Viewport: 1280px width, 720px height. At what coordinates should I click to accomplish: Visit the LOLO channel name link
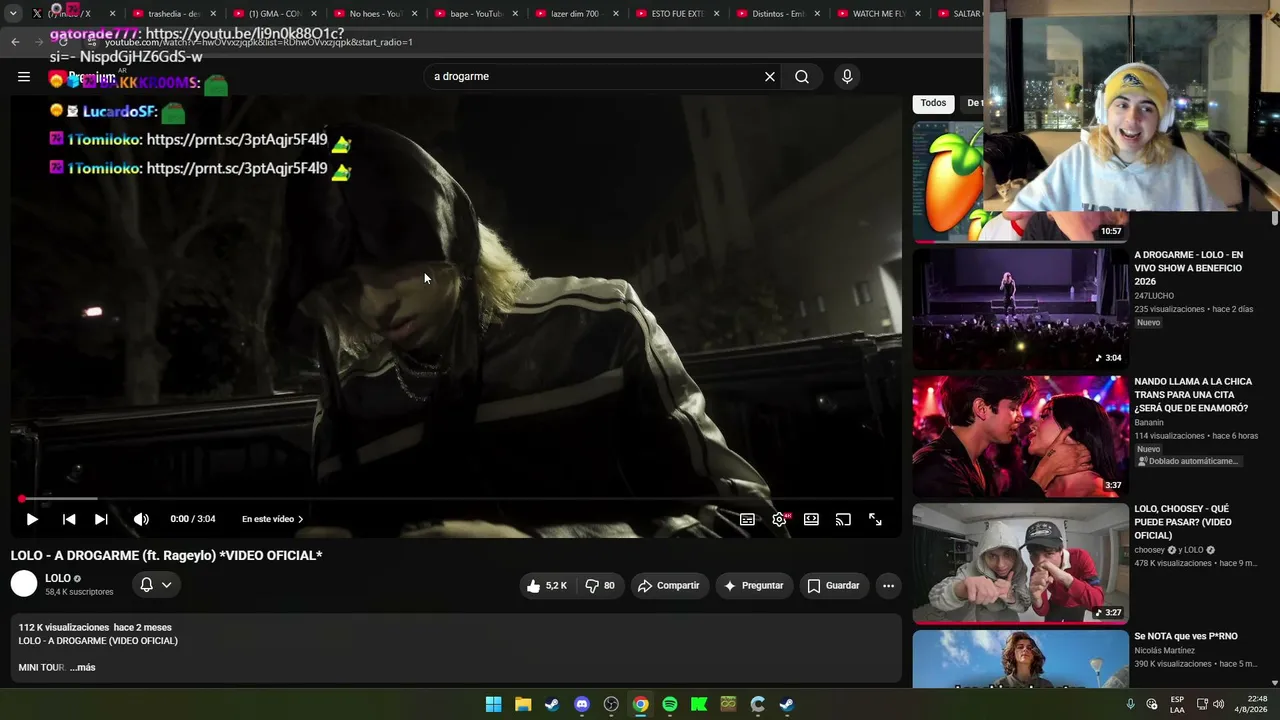point(58,578)
